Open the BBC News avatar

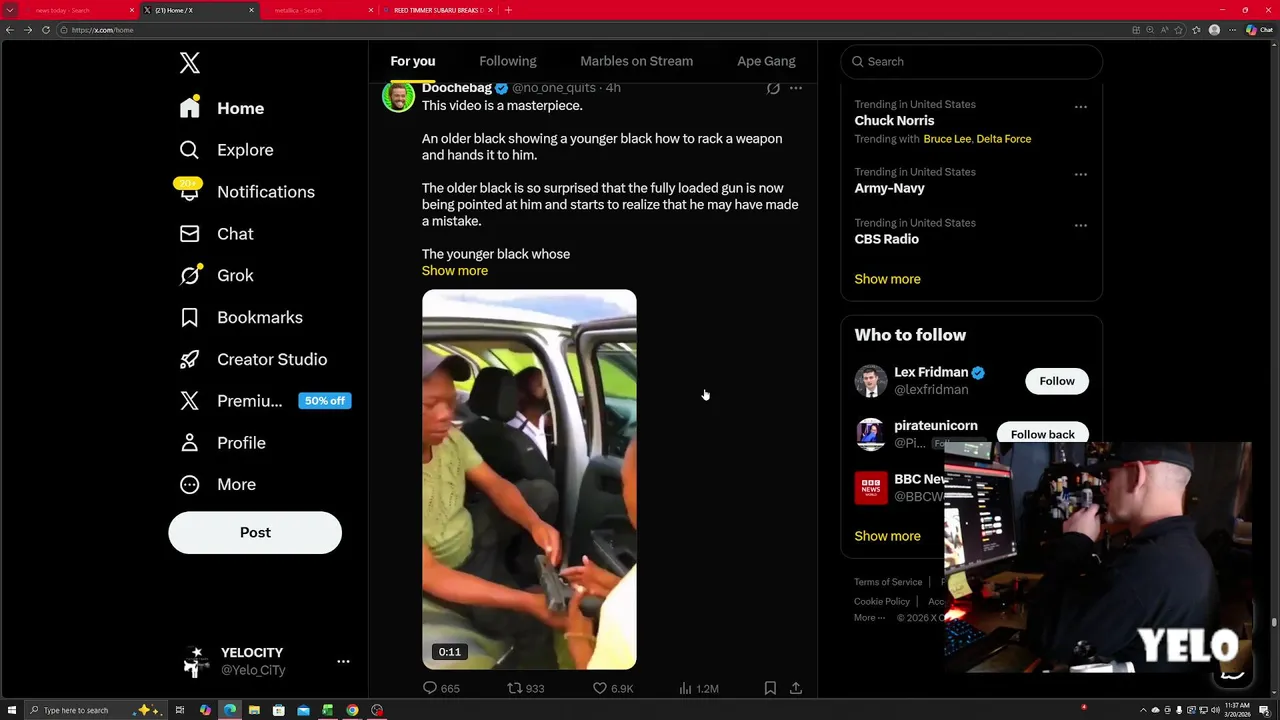871,488
